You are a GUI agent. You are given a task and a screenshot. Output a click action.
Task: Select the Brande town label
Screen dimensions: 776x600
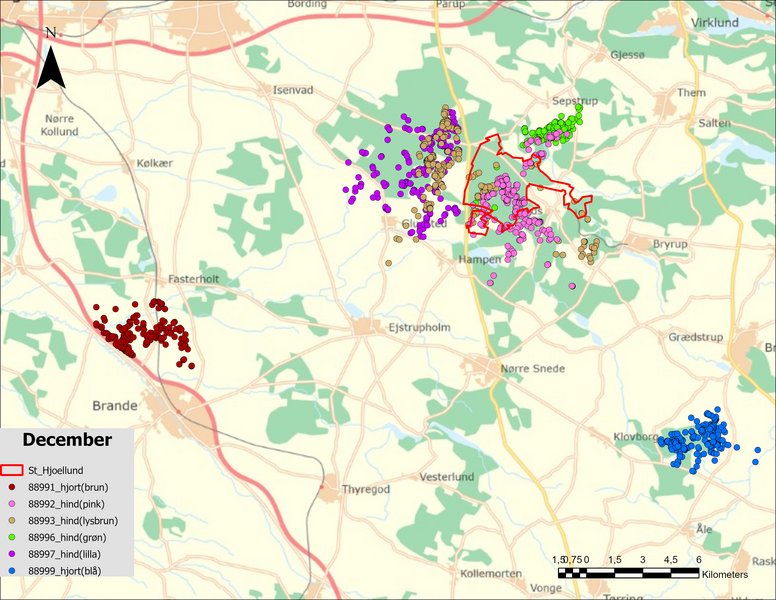[x=114, y=406]
